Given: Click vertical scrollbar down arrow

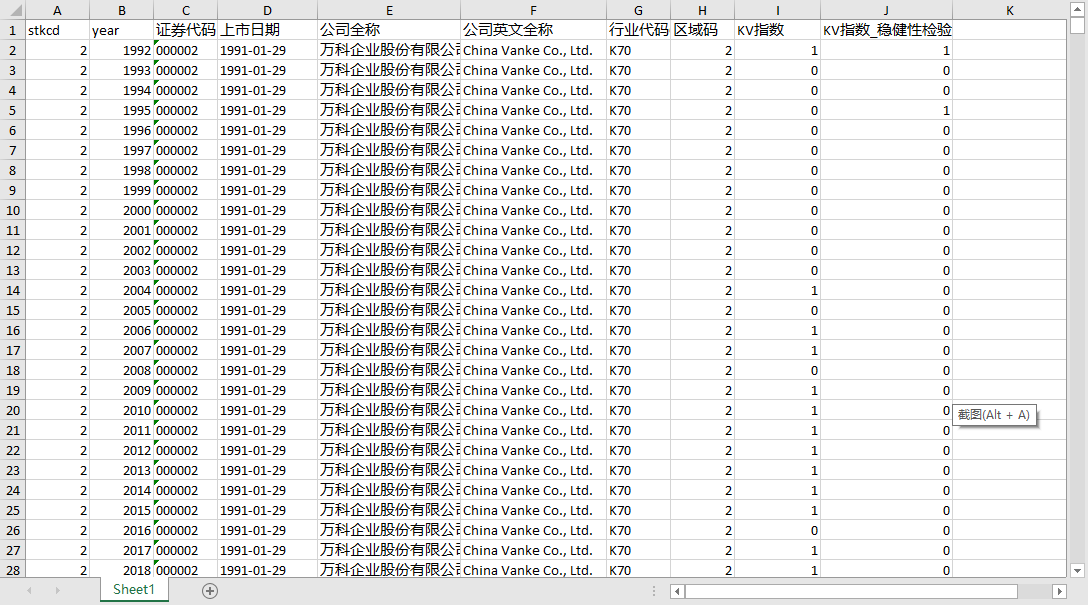Looking at the screenshot, I should 1077,571.
